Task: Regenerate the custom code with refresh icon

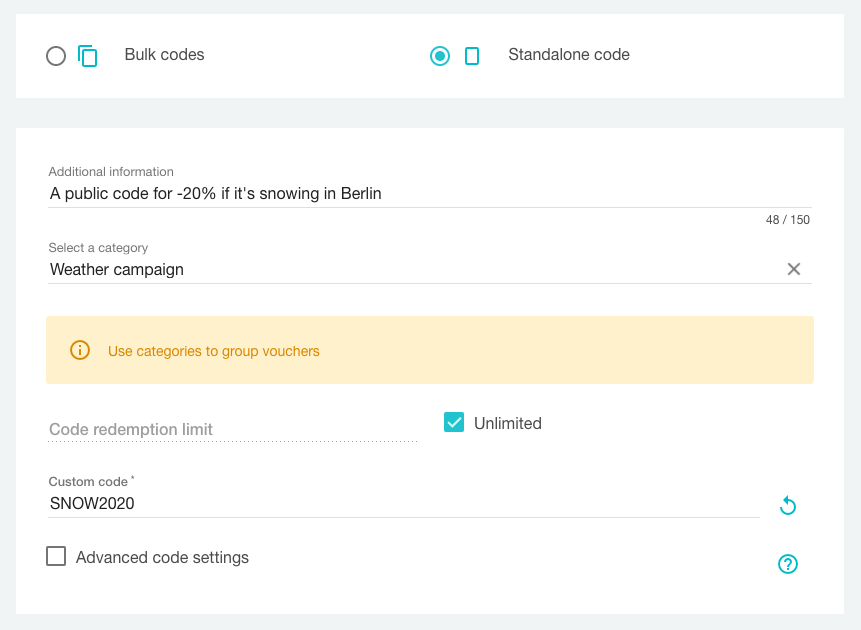Action: (788, 506)
